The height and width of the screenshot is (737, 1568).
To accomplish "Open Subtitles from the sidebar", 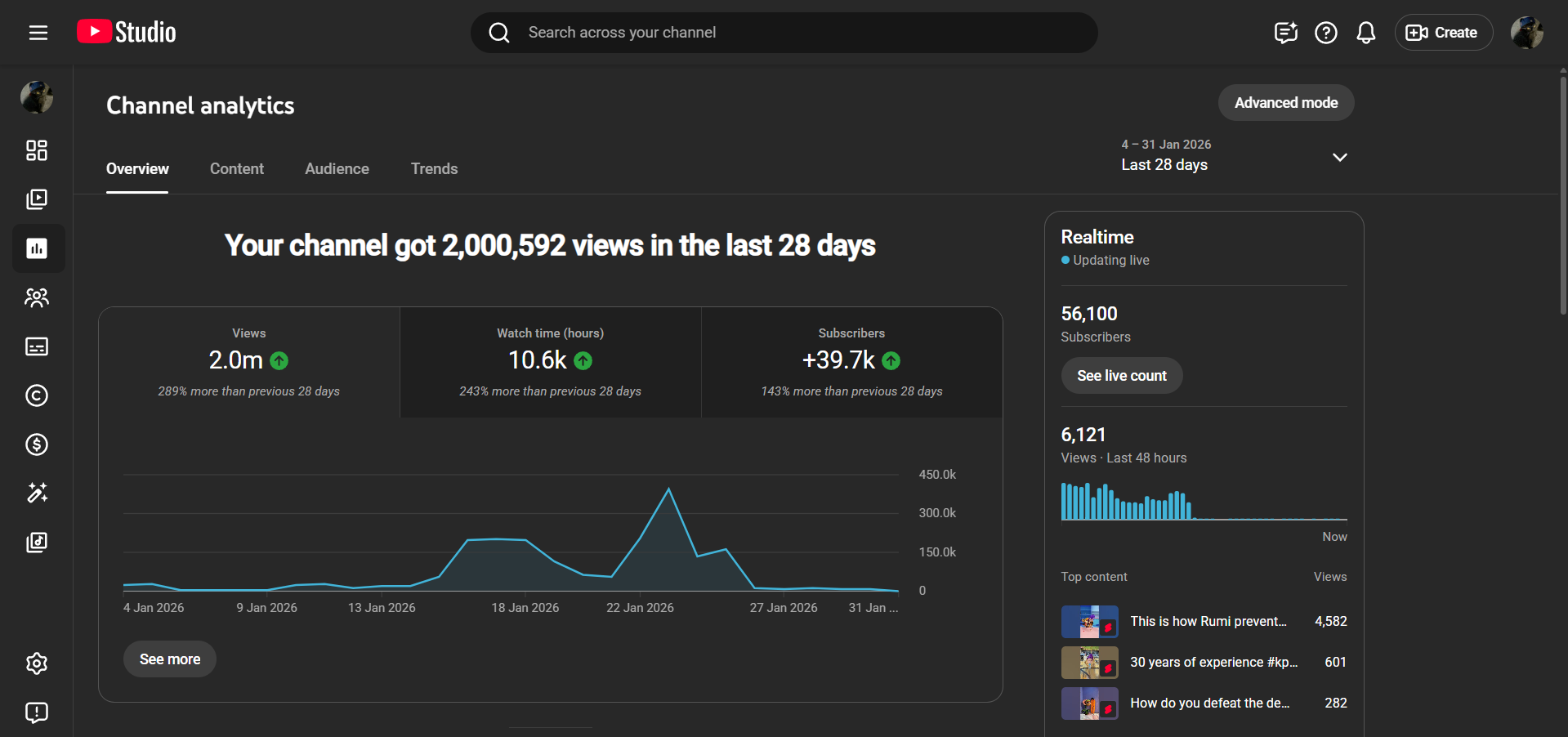I will pos(37,346).
